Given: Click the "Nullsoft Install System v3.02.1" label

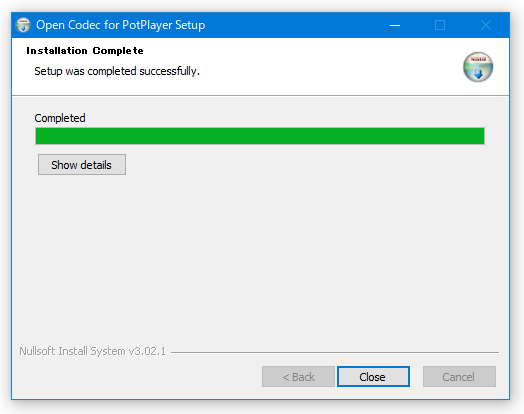Looking at the screenshot, I should click(x=93, y=351).
